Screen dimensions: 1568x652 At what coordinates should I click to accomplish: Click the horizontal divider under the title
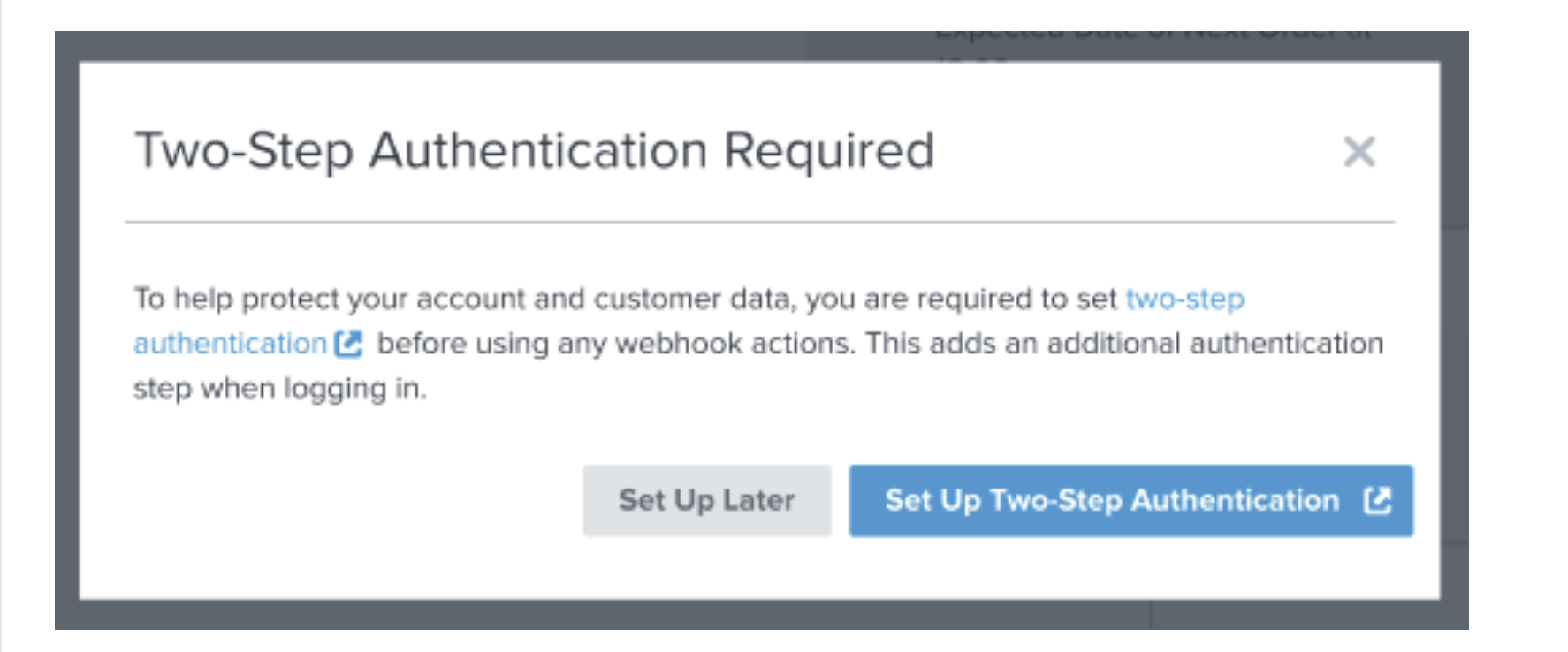coord(759,223)
